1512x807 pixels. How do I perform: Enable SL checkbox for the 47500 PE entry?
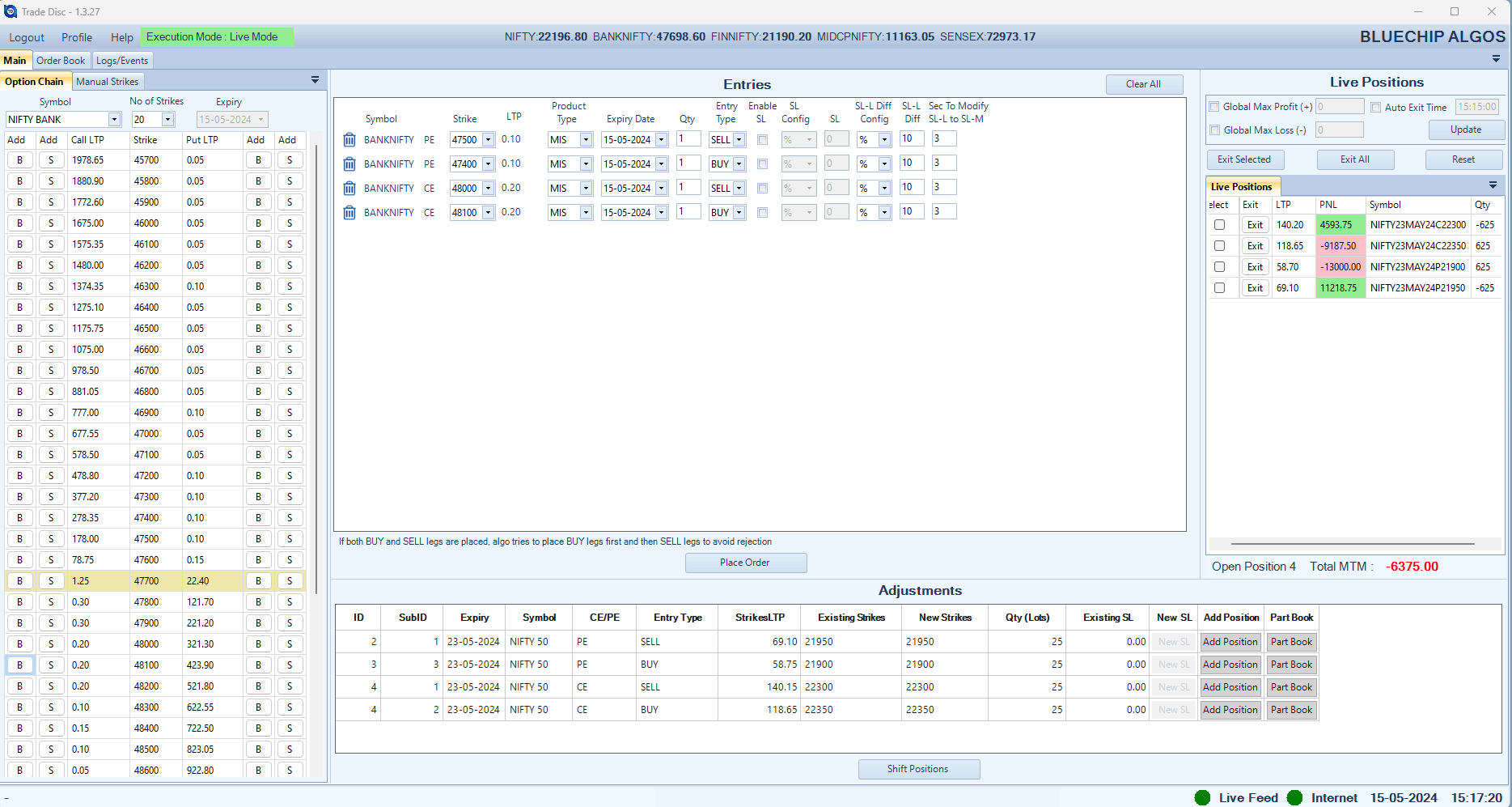pos(762,140)
